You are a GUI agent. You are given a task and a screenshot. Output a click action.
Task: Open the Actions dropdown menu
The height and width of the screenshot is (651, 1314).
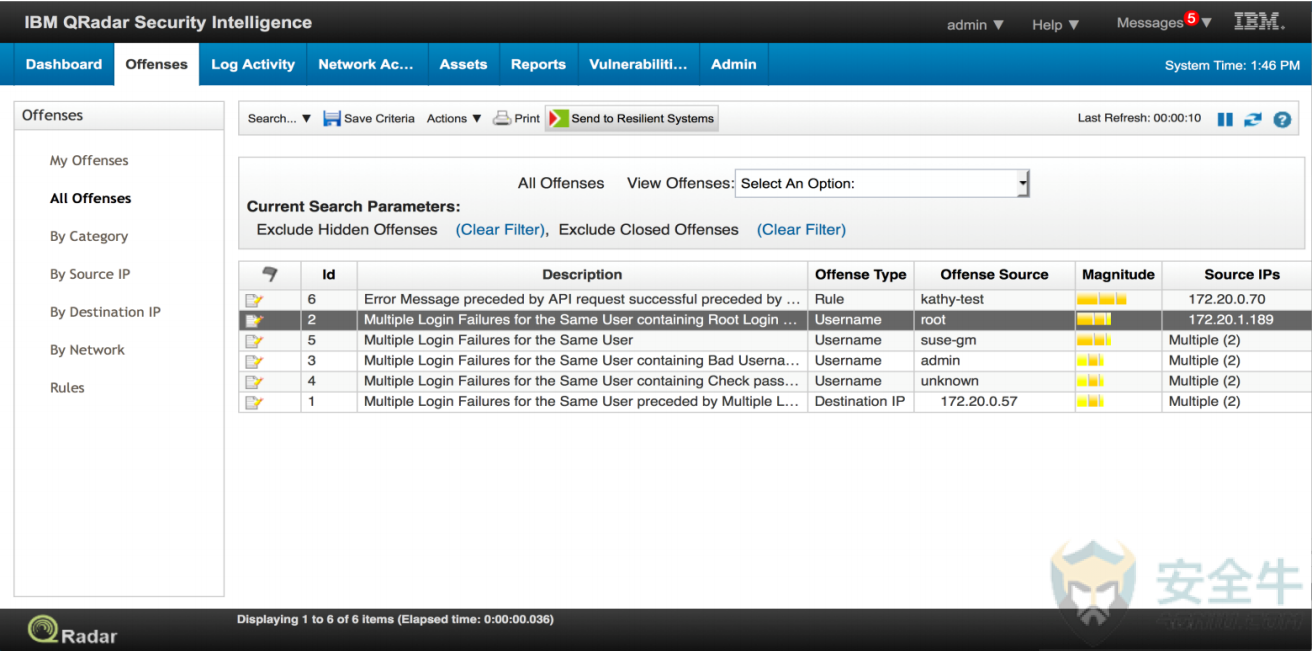click(x=454, y=118)
